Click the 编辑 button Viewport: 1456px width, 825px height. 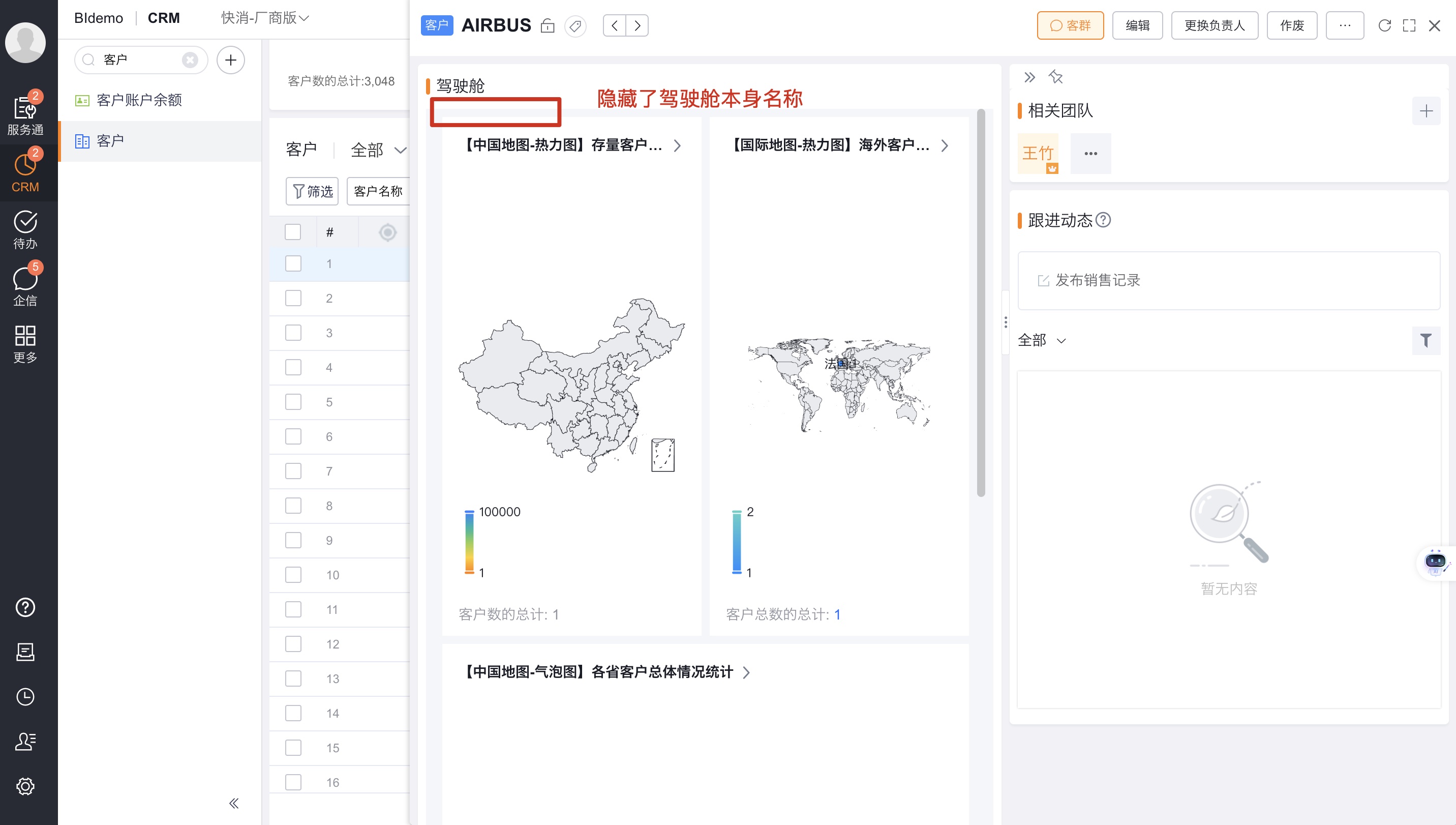point(1137,26)
